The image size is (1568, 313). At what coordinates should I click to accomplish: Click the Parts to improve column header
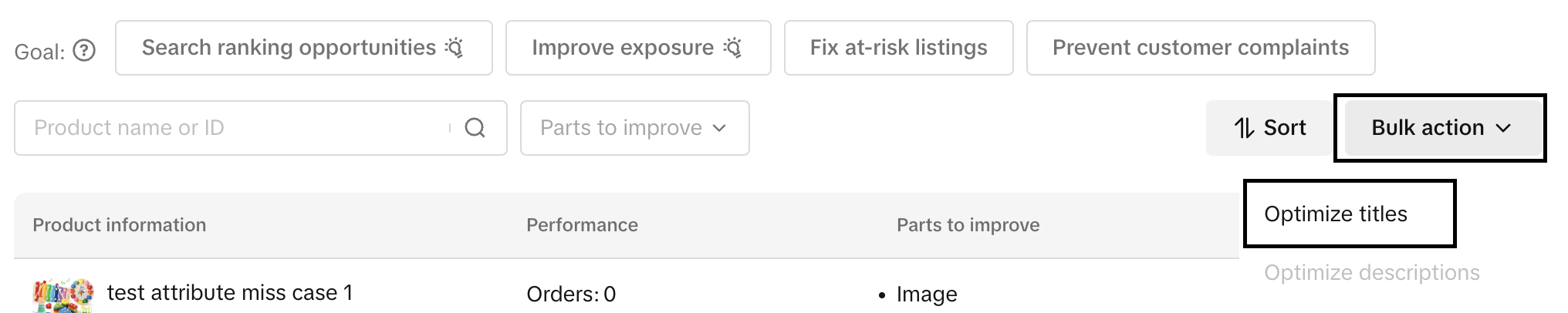pos(968,225)
